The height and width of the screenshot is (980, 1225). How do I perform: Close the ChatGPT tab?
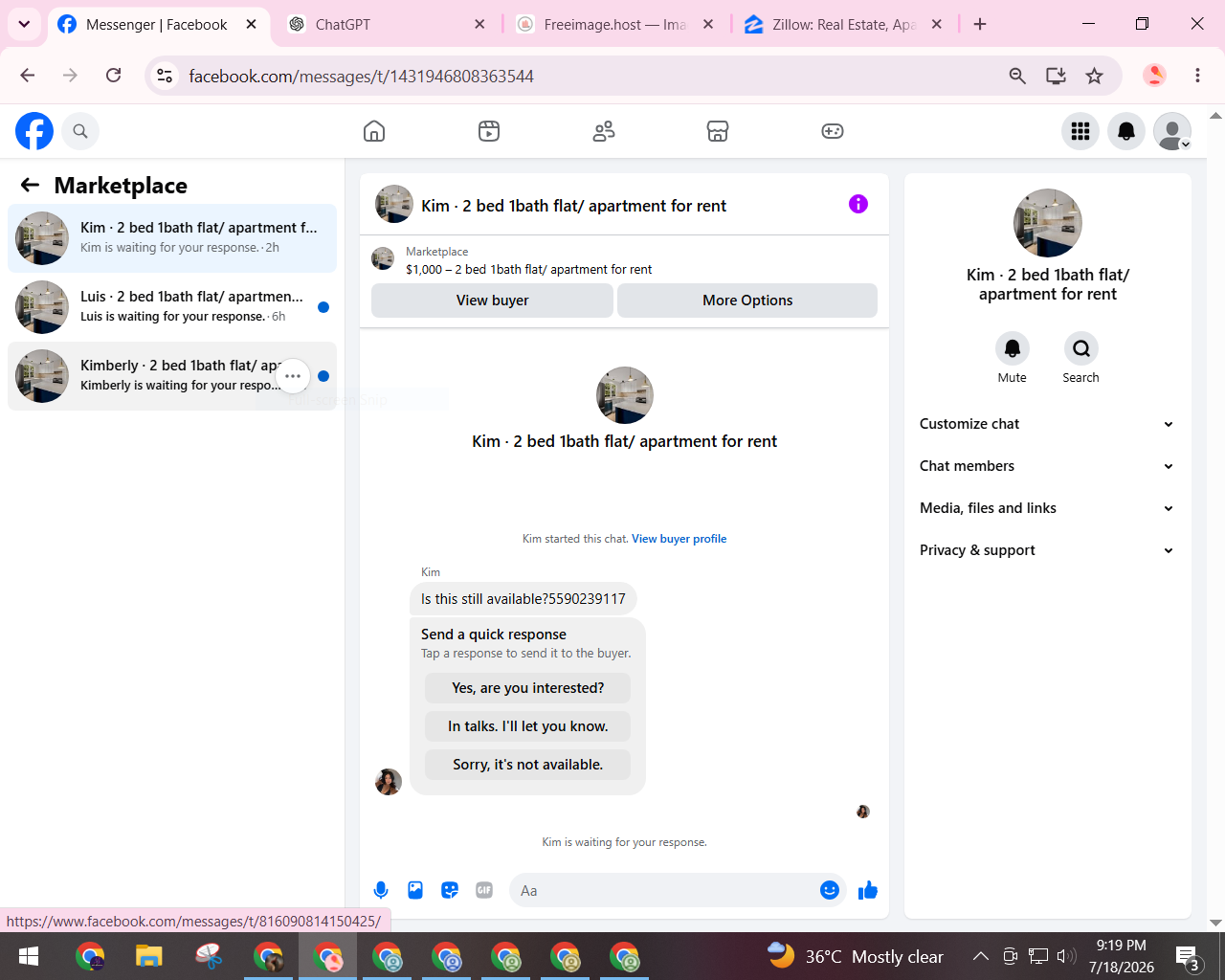pyautogui.click(x=479, y=24)
